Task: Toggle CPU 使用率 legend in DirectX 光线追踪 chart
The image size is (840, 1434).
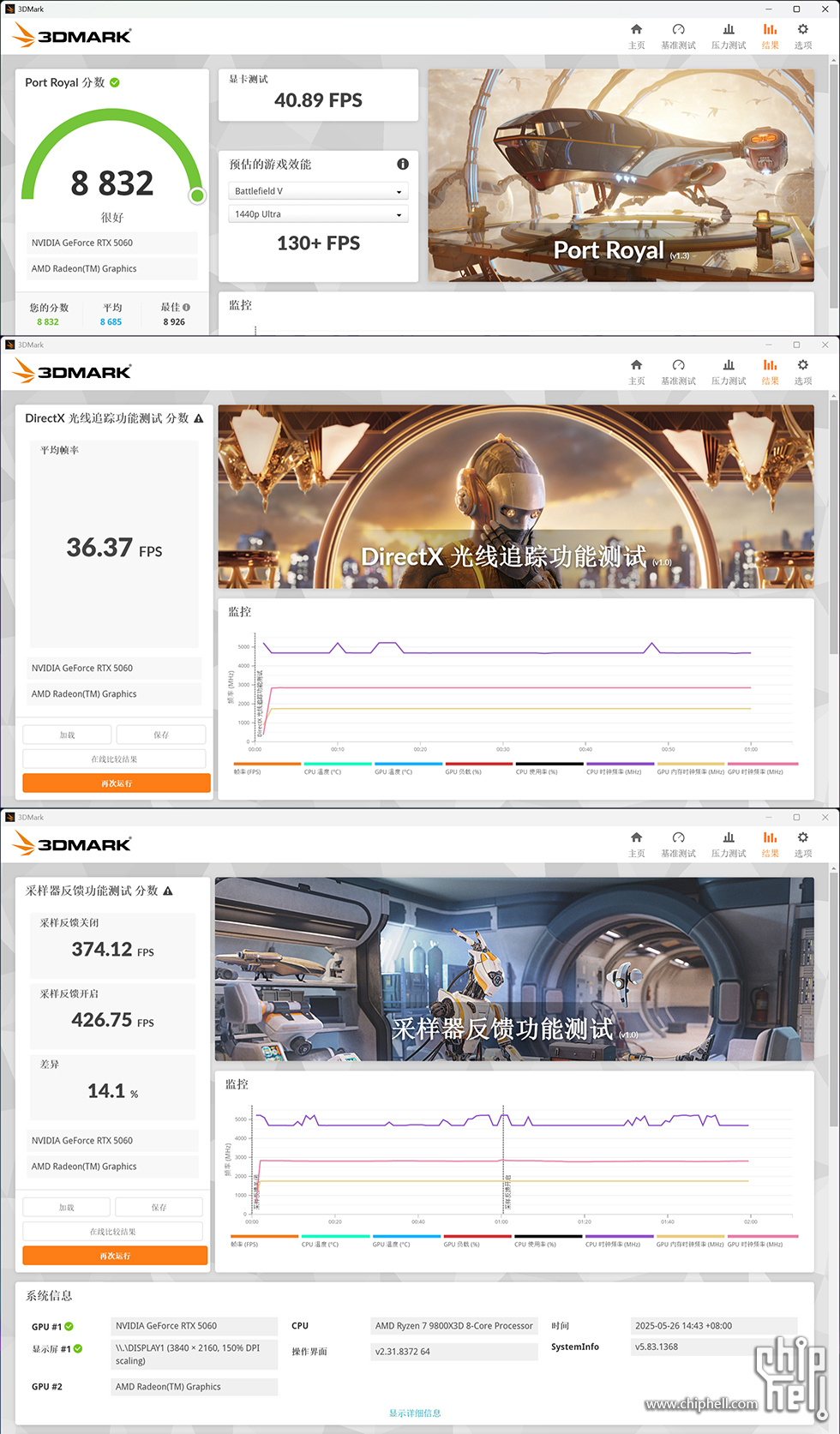Action: click(x=549, y=768)
